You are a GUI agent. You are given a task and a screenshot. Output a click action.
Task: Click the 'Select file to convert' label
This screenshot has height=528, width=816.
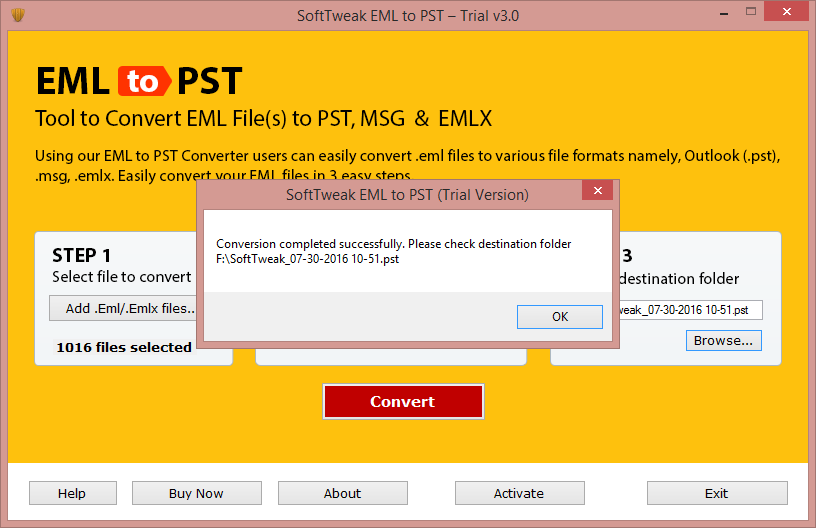pyautogui.click(x=122, y=277)
